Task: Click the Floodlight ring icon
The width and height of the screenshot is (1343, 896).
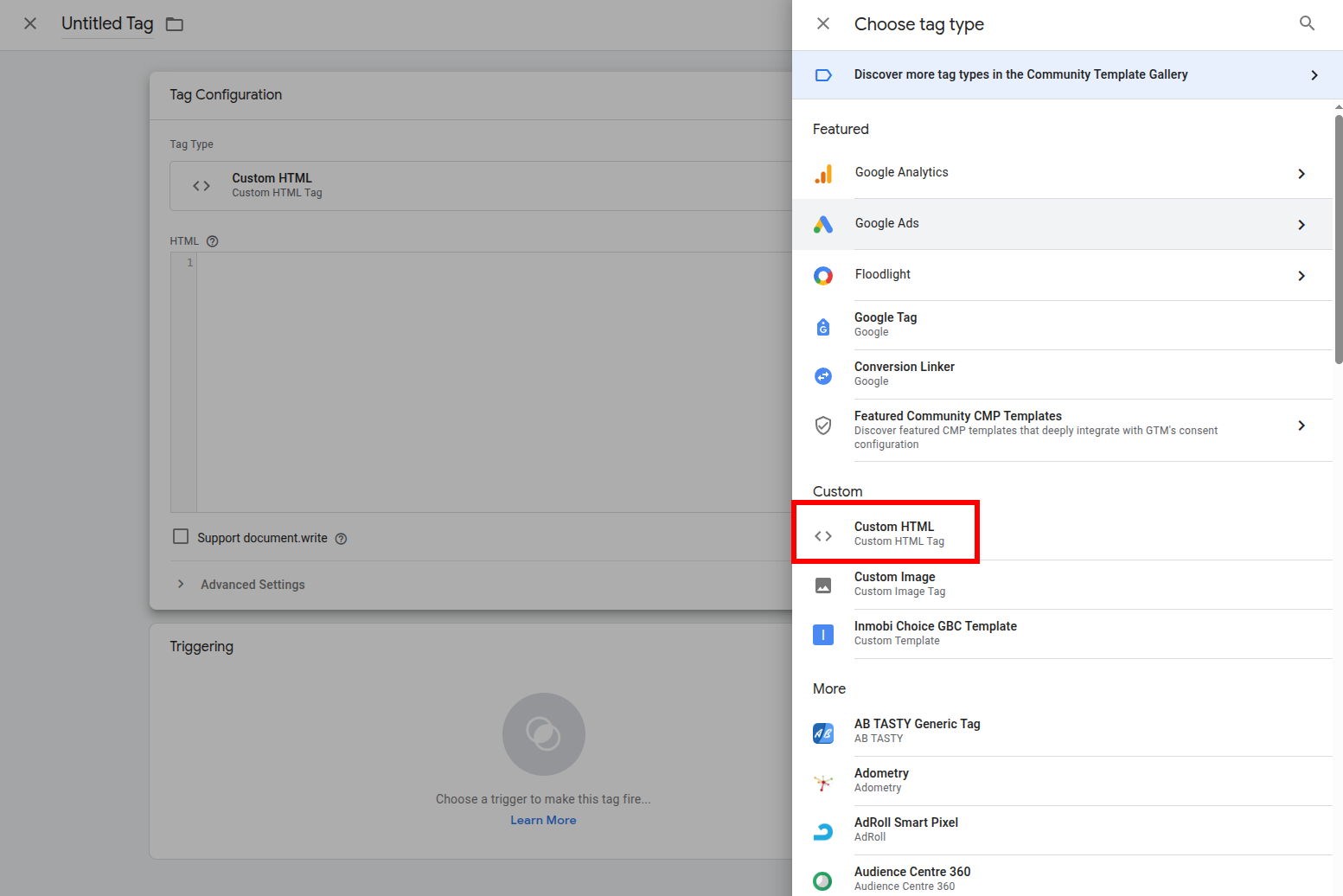Action: pyautogui.click(x=823, y=276)
